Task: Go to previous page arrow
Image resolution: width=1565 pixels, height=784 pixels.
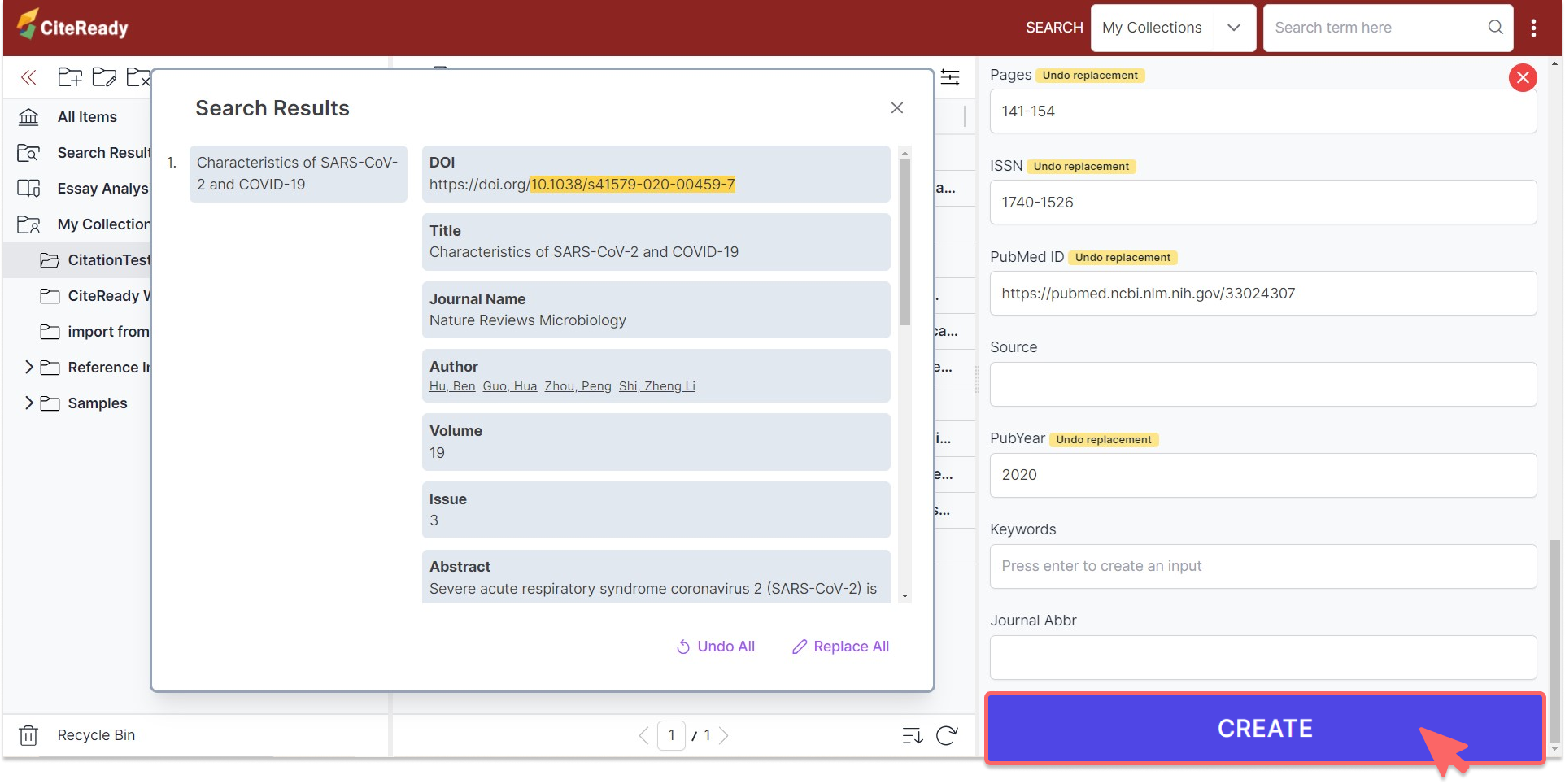Action: [643, 735]
